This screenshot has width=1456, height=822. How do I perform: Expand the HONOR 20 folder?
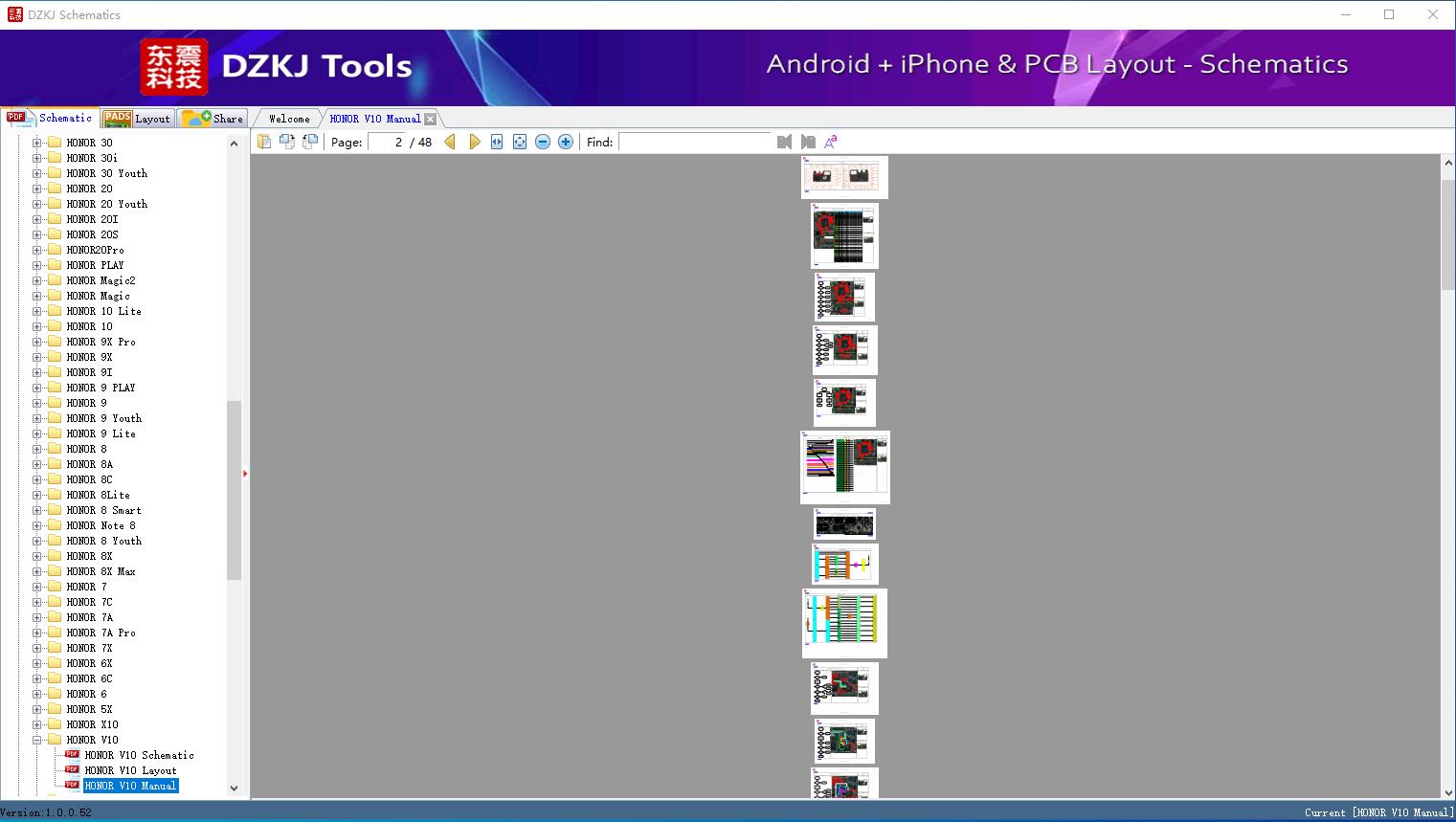point(36,189)
